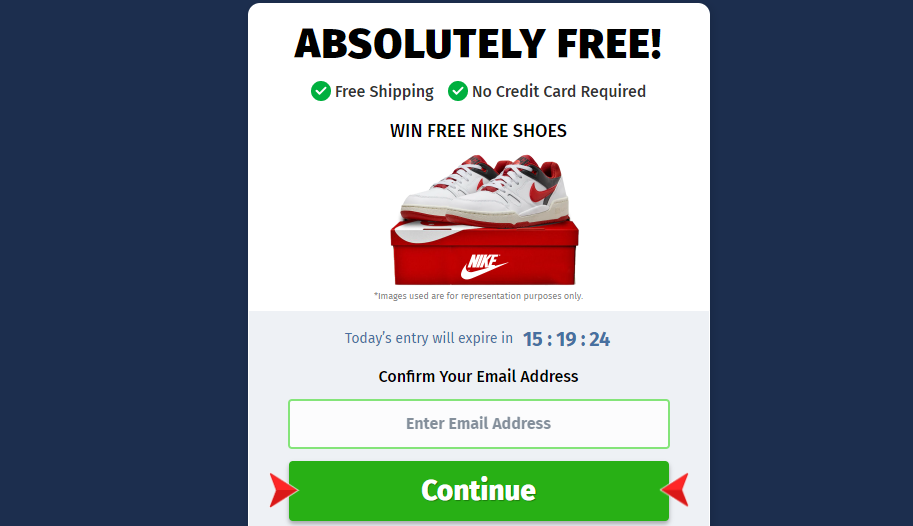Click the green checkmark beside Free Shipping
This screenshot has width=913, height=526.
pyautogui.click(x=320, y=91)
